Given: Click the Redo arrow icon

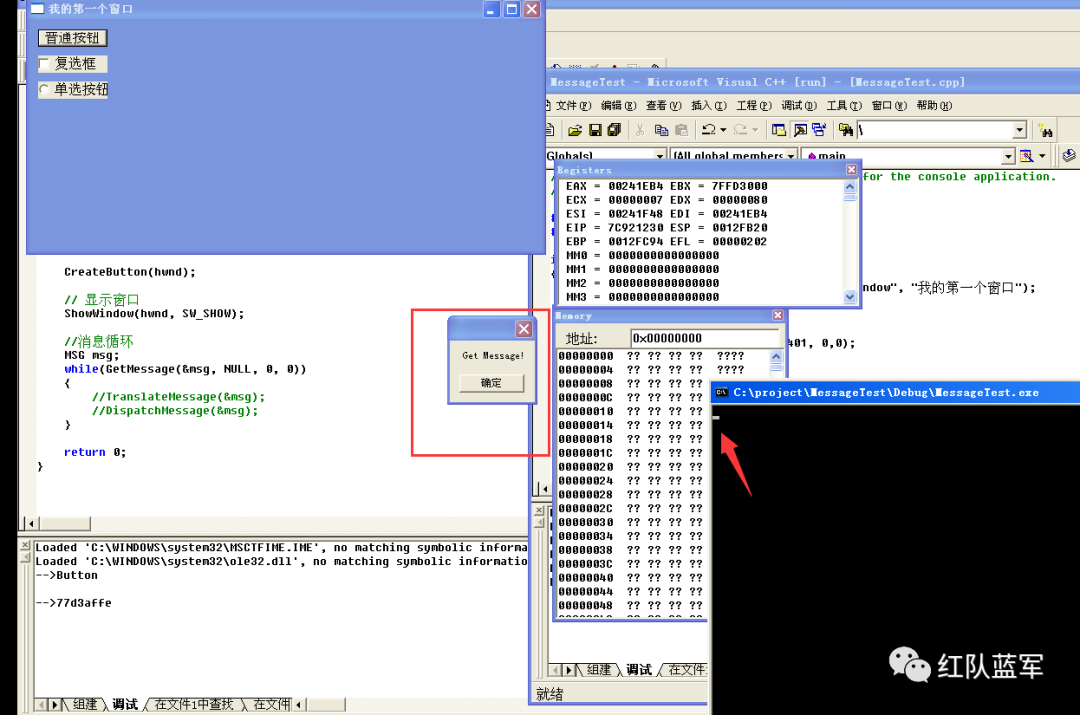Looking at the screenshot, I should 740,129.
